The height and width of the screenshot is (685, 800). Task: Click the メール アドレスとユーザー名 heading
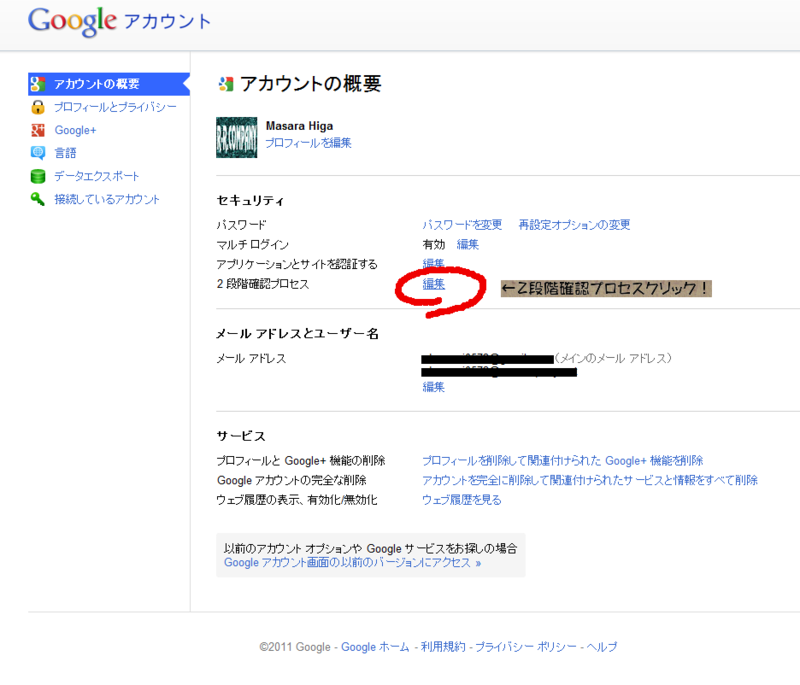[297, 334]
